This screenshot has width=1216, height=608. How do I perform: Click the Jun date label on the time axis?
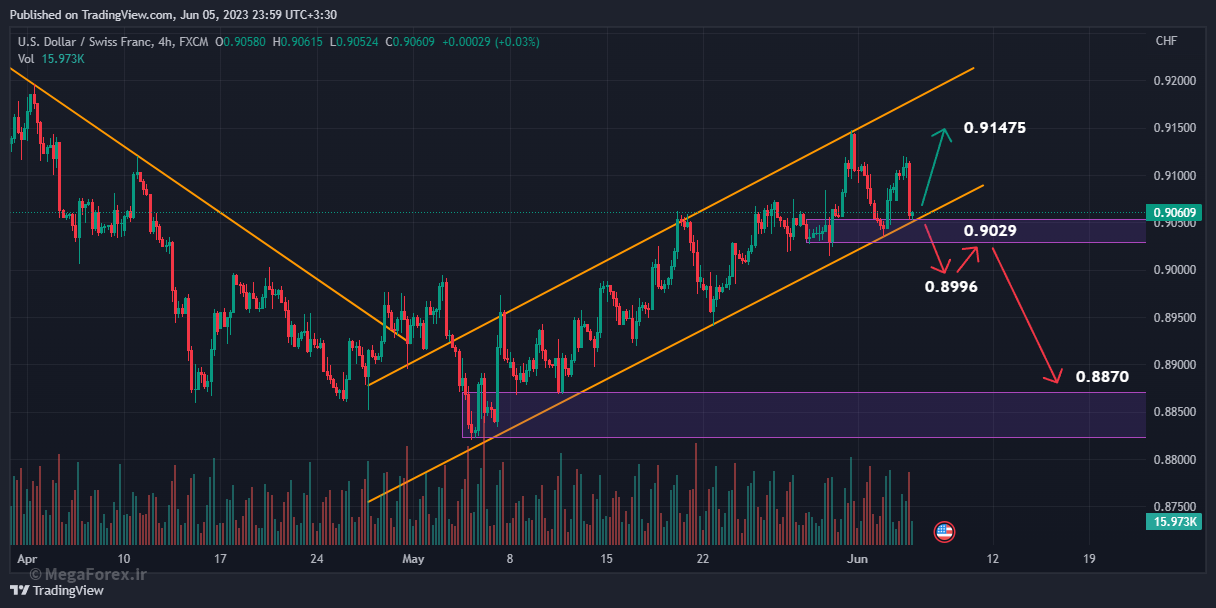[x=855, y=559]
